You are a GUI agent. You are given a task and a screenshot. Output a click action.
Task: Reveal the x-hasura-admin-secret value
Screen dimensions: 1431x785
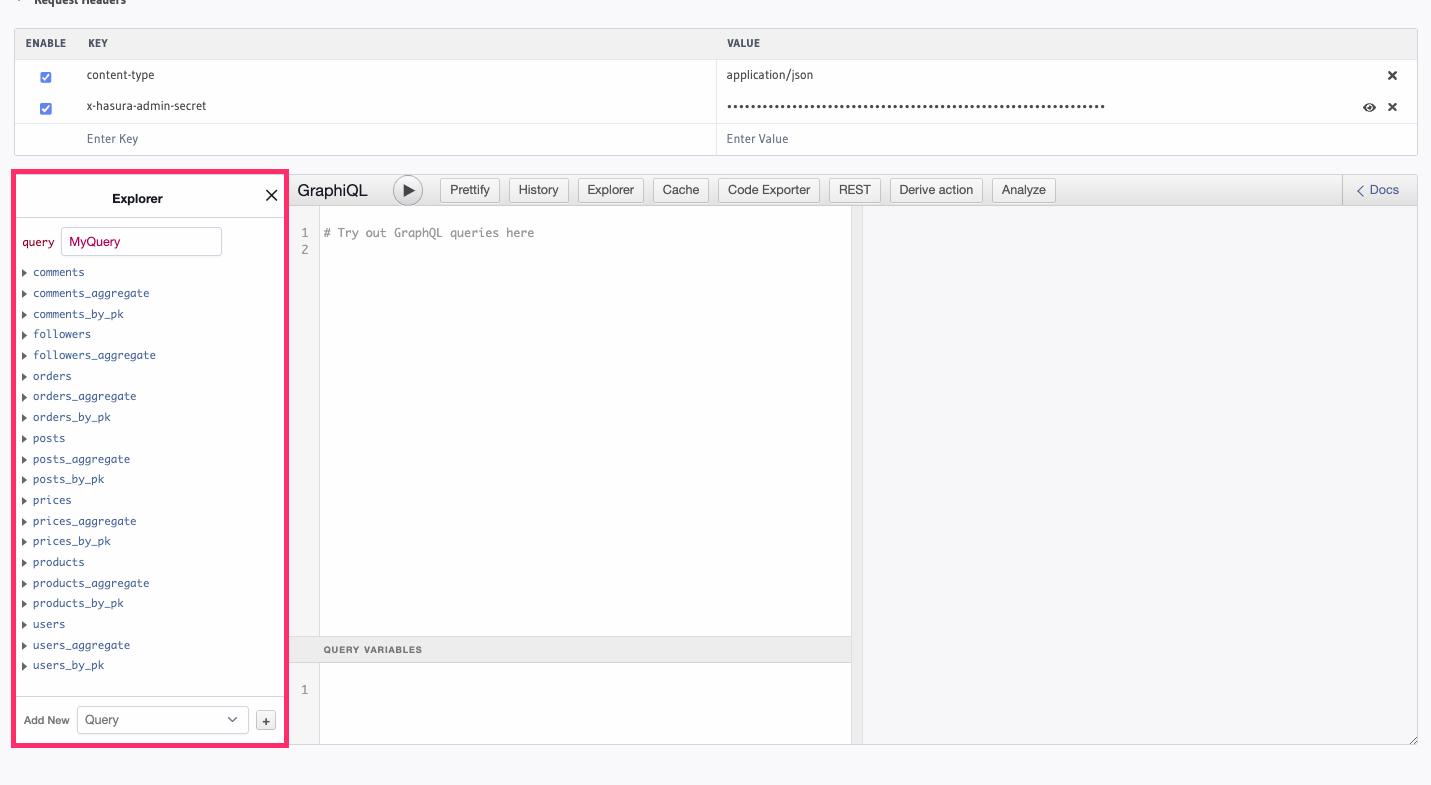[1369, 107]
